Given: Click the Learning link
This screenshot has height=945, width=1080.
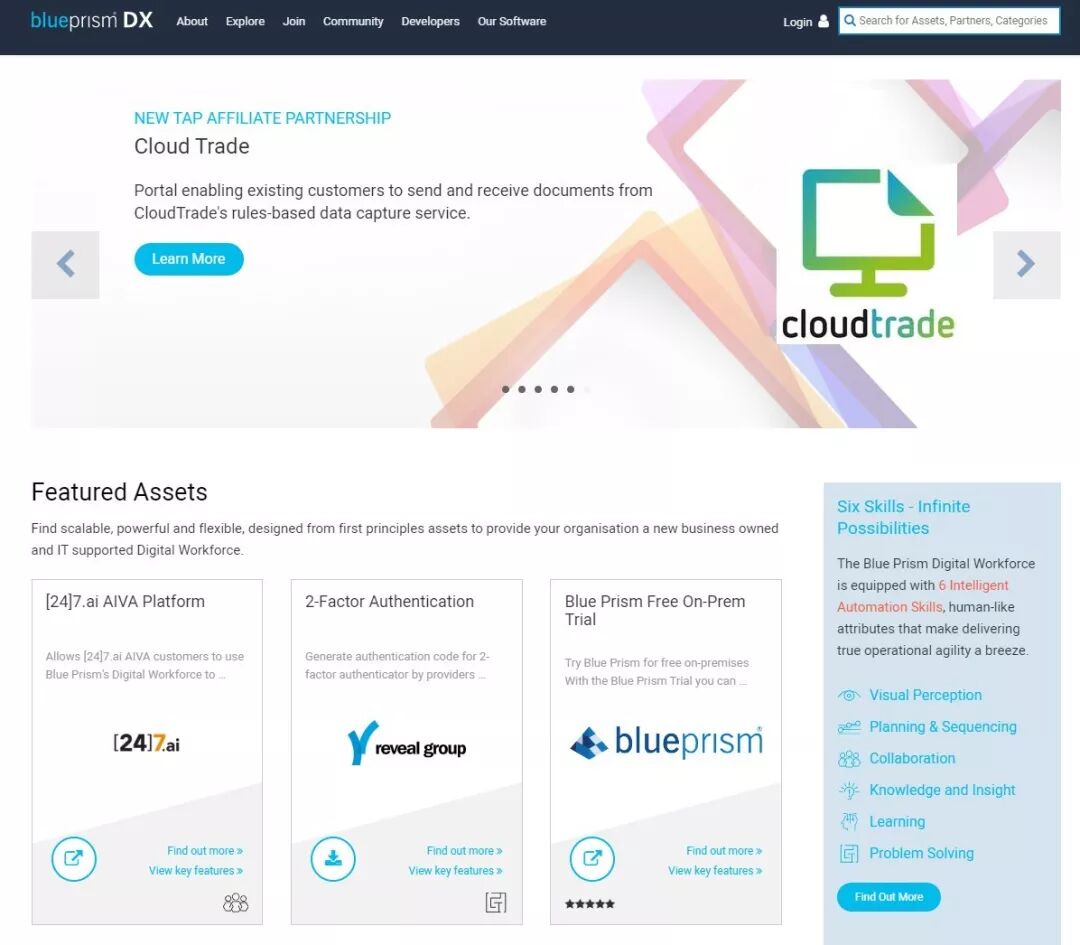Looking at the screenshot, I should coord(897,822).
